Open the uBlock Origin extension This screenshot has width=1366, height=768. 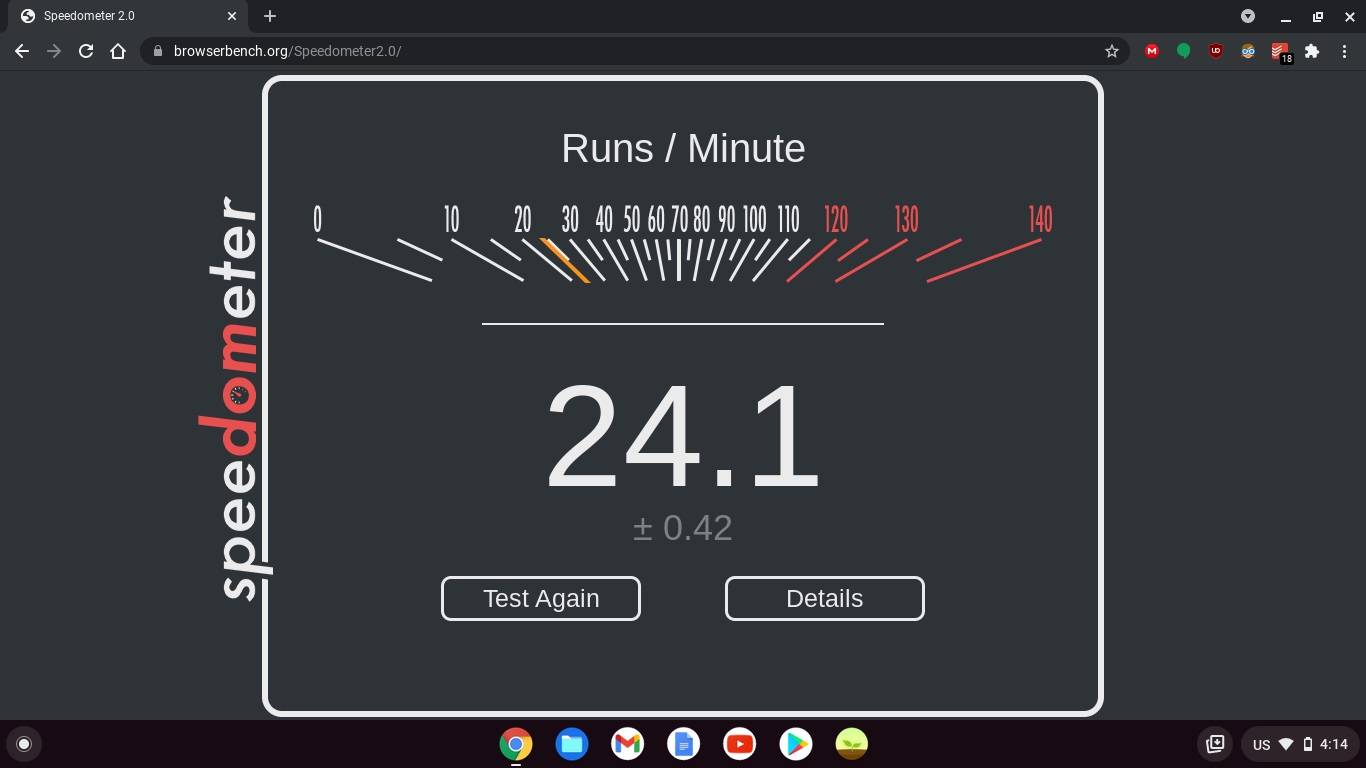pyautogui.click(x=1215, y=51)
